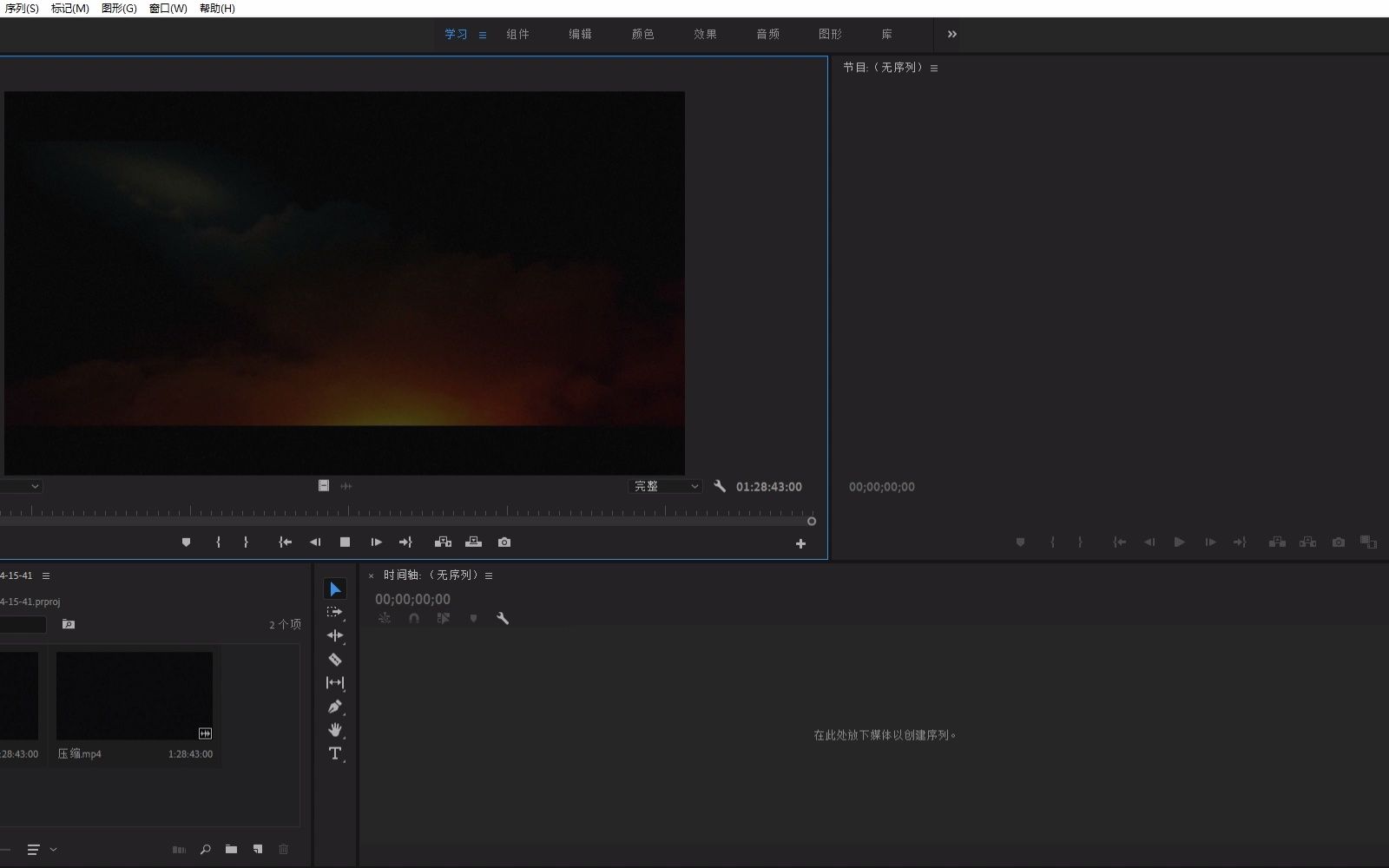
Task: Open sort icons dropdown in Project panel
Action: 41,850
